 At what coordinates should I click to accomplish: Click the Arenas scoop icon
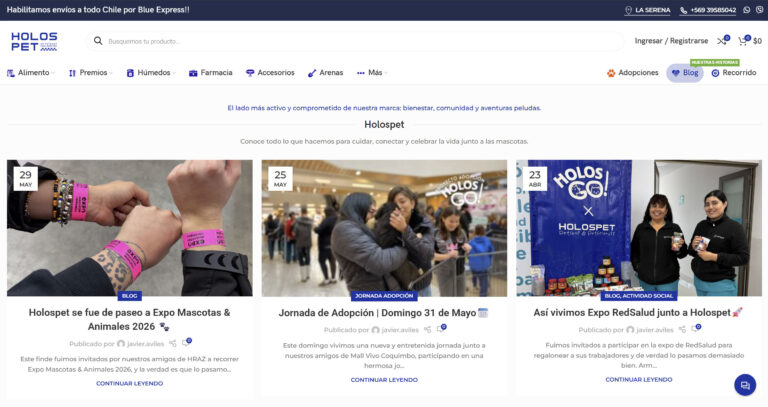point(312,73)
